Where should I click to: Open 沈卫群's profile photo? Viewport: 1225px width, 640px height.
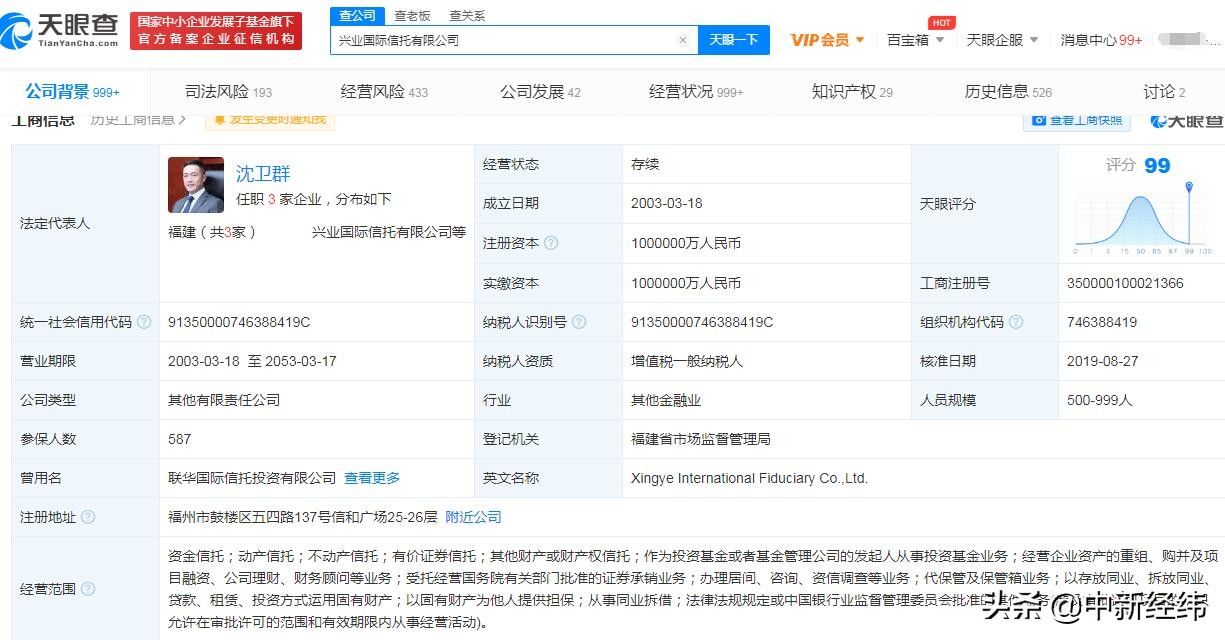[x=196, y=185]
